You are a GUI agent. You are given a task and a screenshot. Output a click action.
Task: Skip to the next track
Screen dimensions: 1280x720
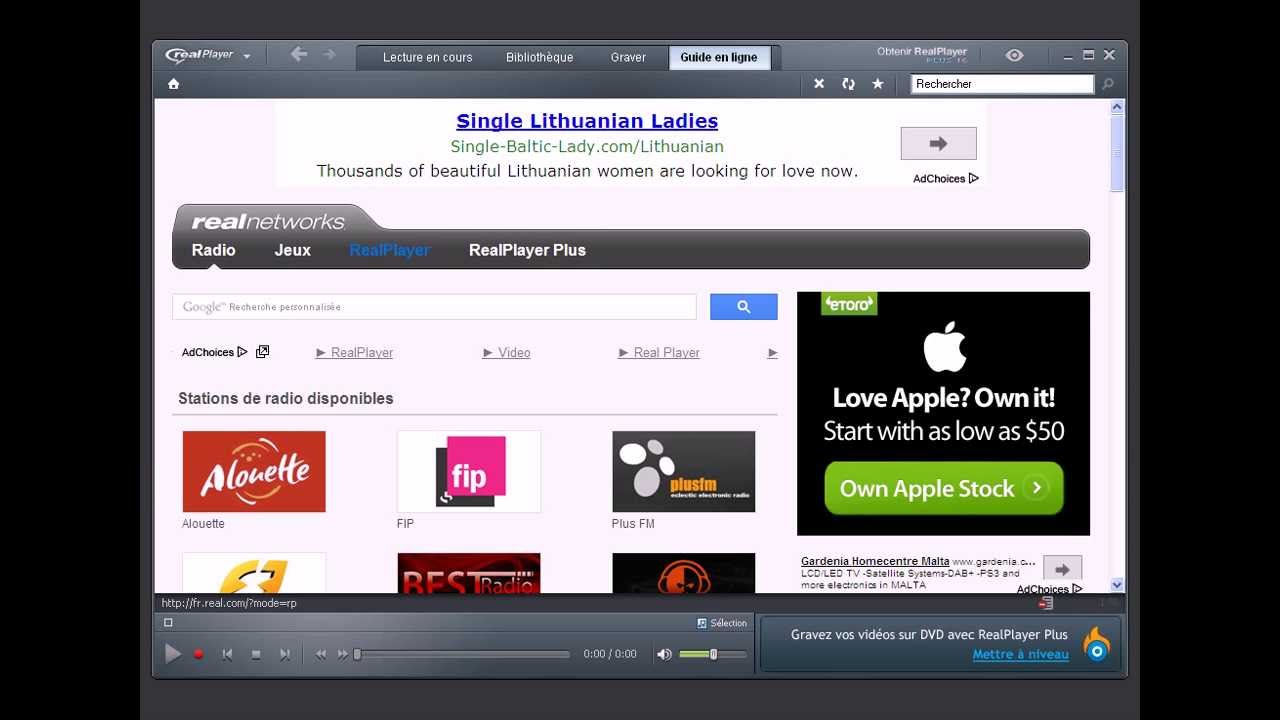(x=285, y=654)
